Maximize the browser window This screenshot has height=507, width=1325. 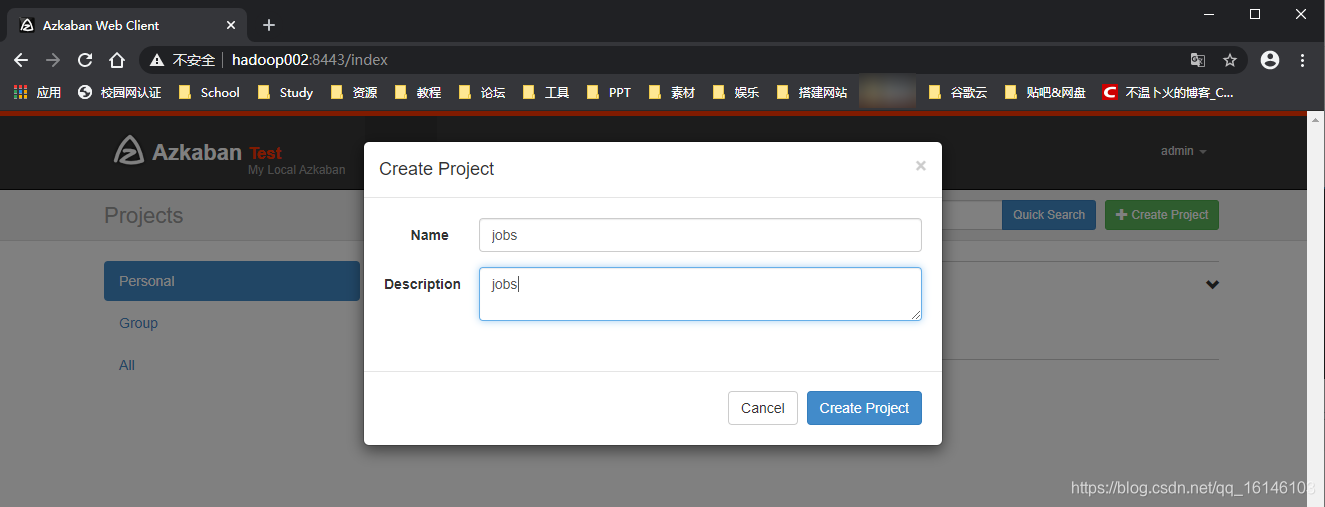[1255, 14]
